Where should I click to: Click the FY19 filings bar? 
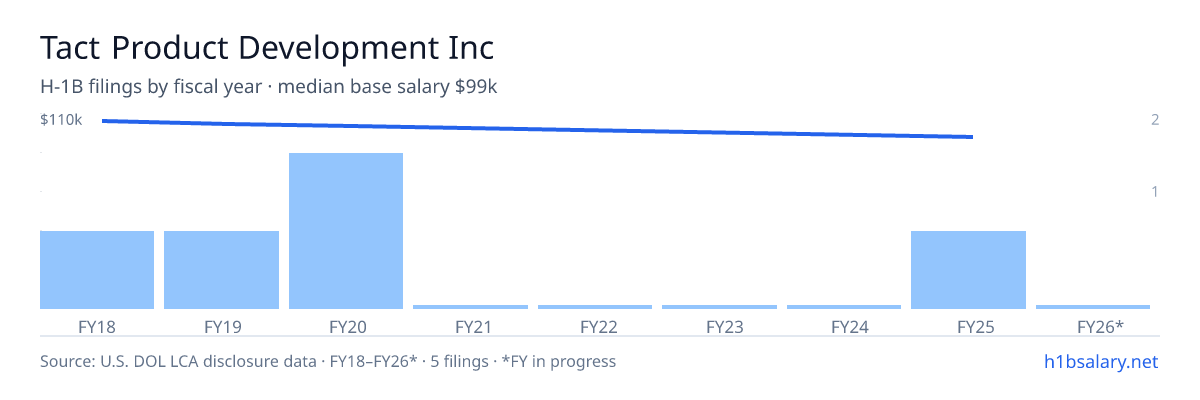(x=221, y=270)
